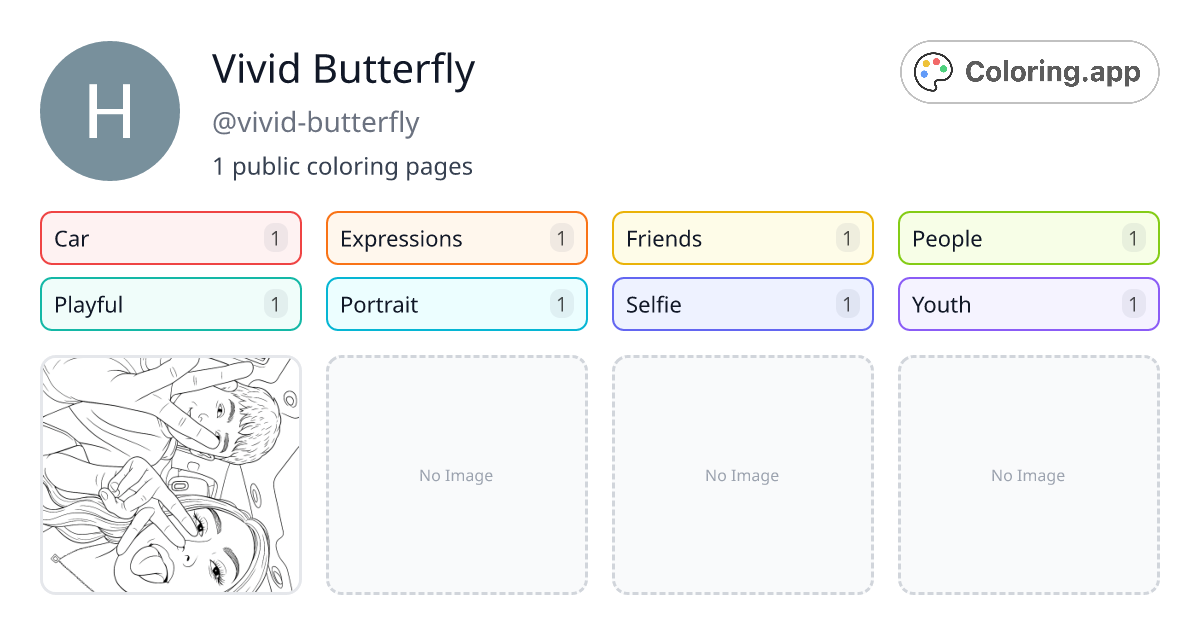Image resolution: width=1200 pixels, height=630 pixels.
Task: Open the selfie coloring page thumbnail
Action: click(170, 475)
